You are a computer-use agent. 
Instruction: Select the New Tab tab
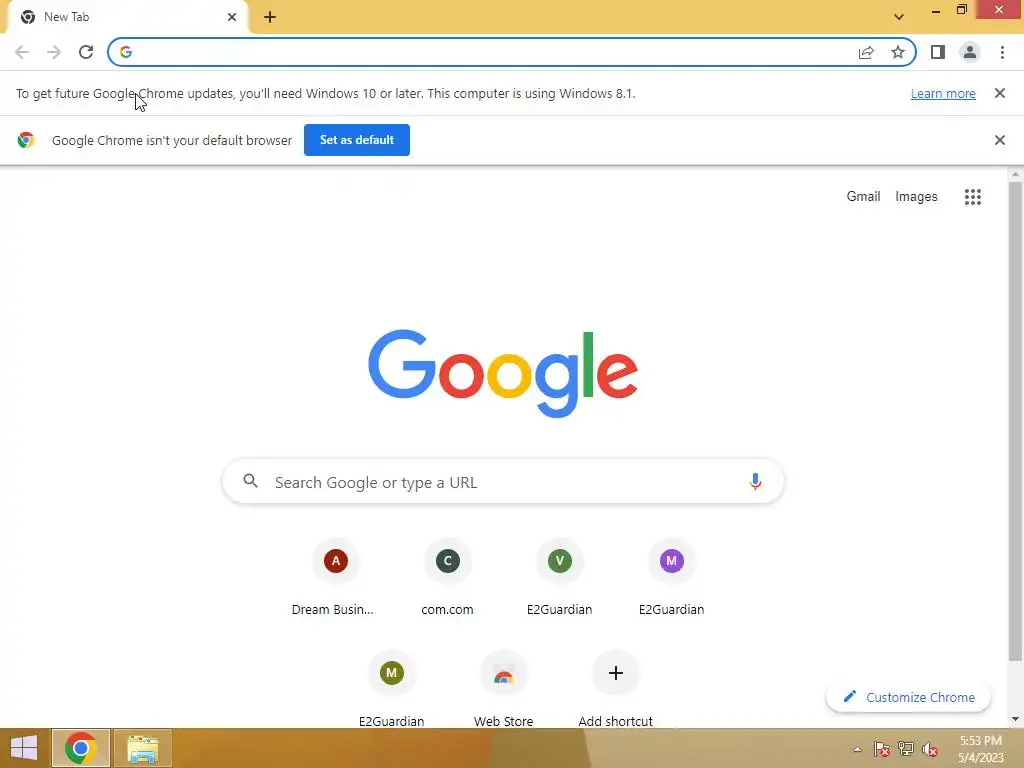click(x=127, y=17)
